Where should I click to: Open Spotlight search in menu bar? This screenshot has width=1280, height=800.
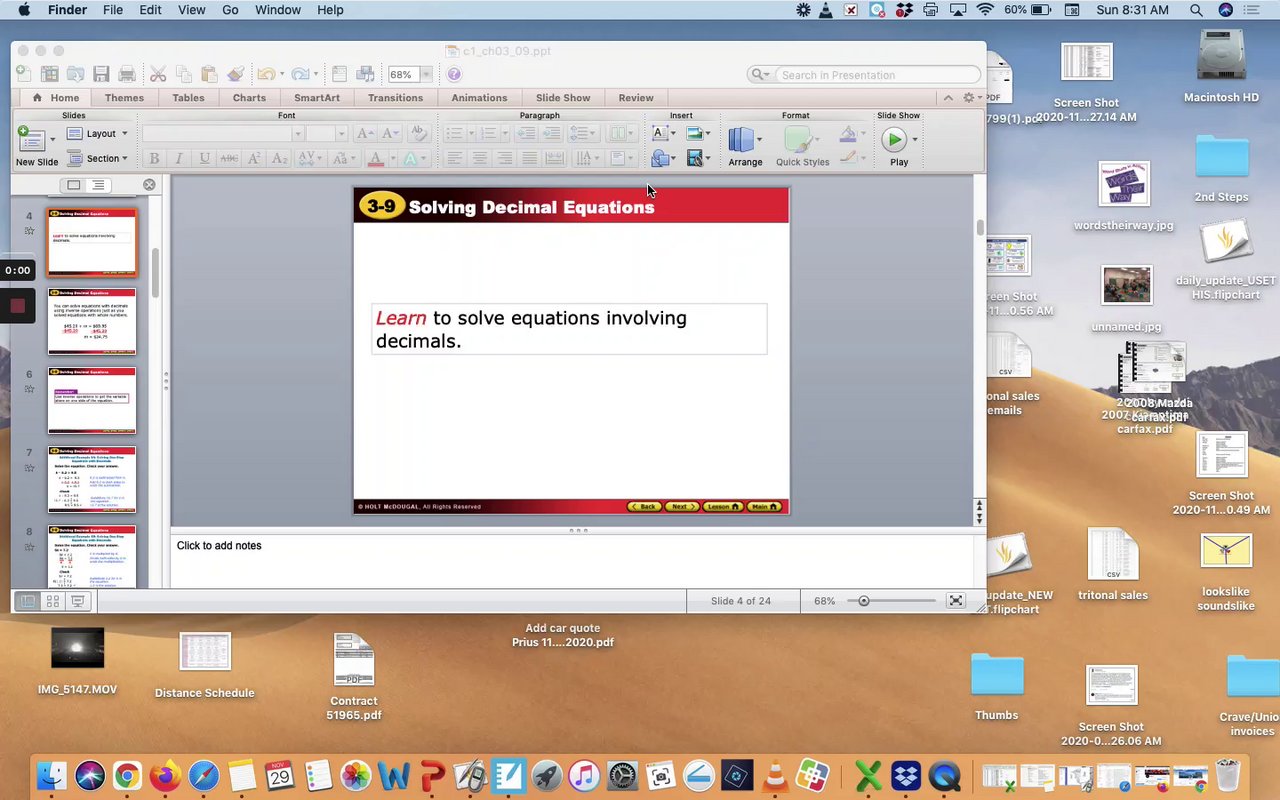pos(1196,10)
